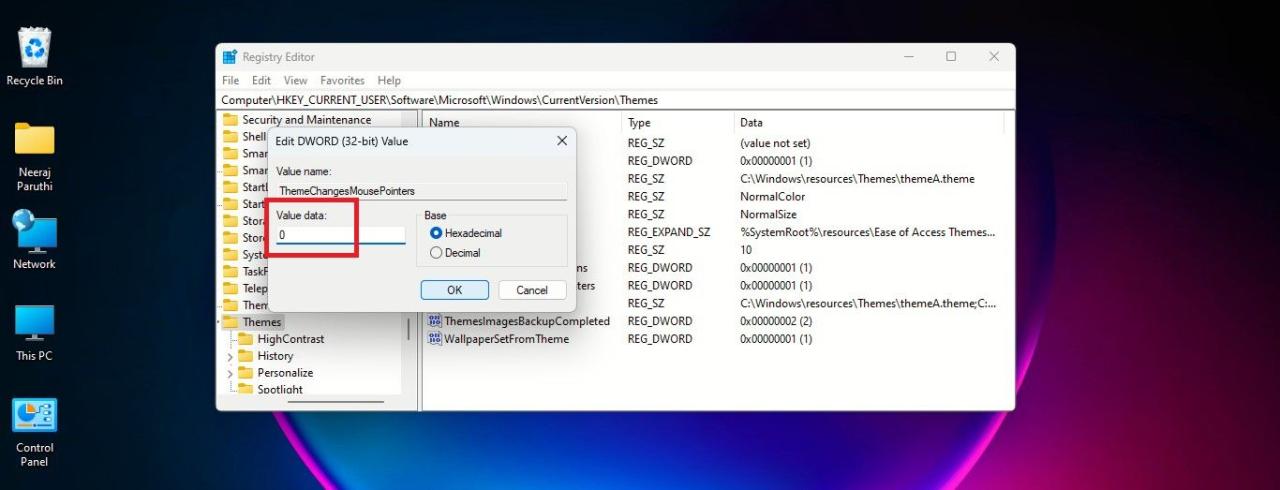Viewport: 1280px width, 490px height.
Task: Click the "%SystemRoot%\resources\Ease of Access Themes" data
Action: click(x=867, y=232)
